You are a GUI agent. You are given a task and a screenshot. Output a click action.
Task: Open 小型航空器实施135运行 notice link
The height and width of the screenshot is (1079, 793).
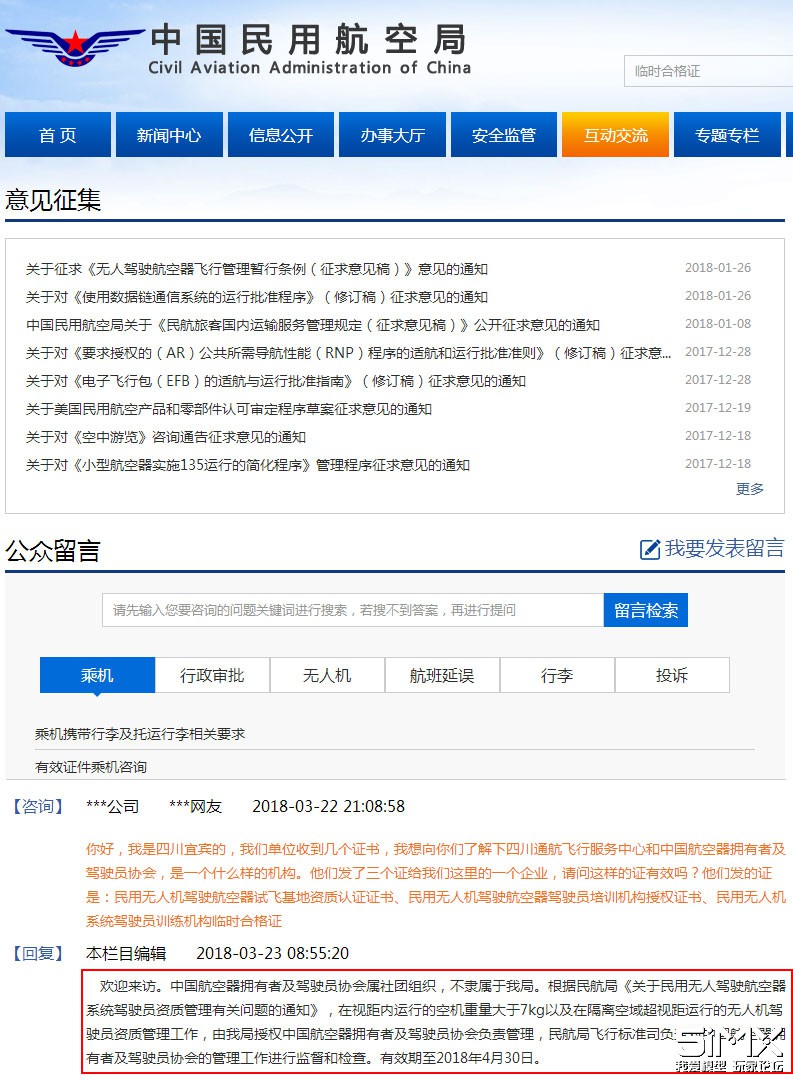pos(248,465)
